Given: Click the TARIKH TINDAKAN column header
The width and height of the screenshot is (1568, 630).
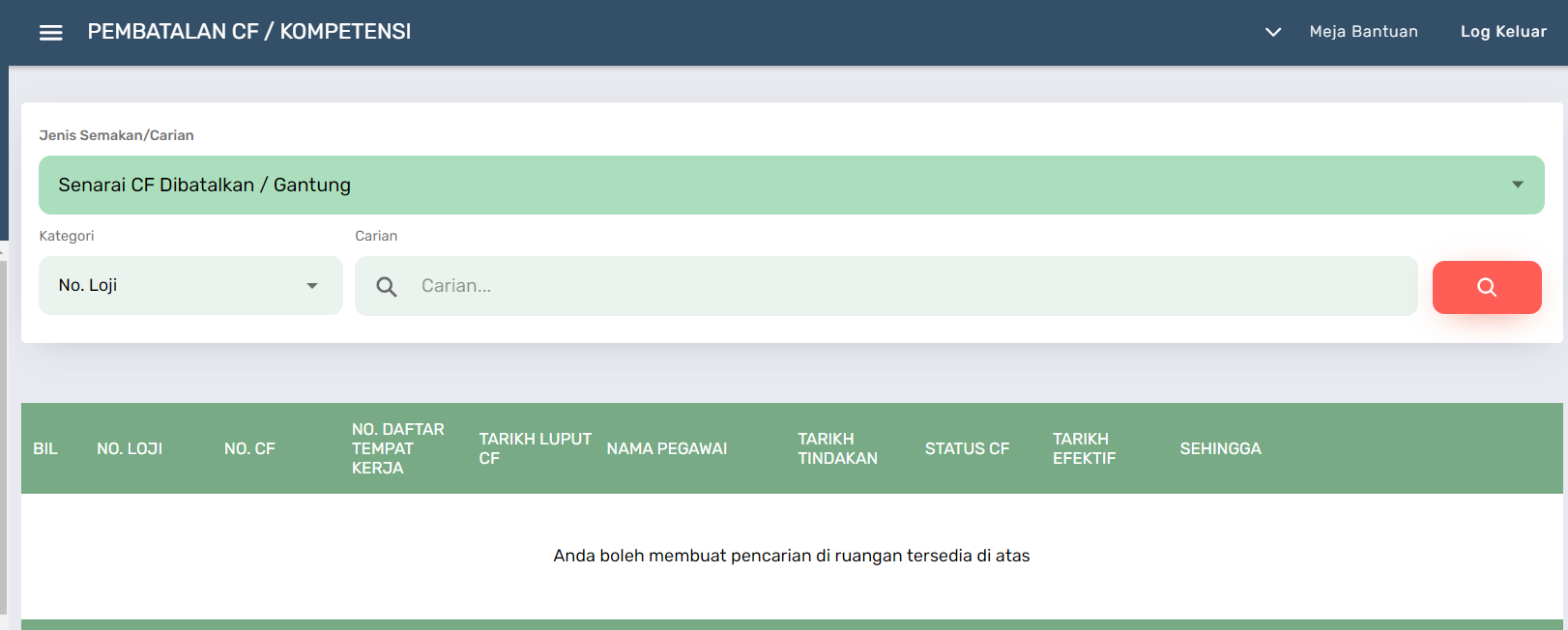Looking at the screenshot, I should 837,448.
